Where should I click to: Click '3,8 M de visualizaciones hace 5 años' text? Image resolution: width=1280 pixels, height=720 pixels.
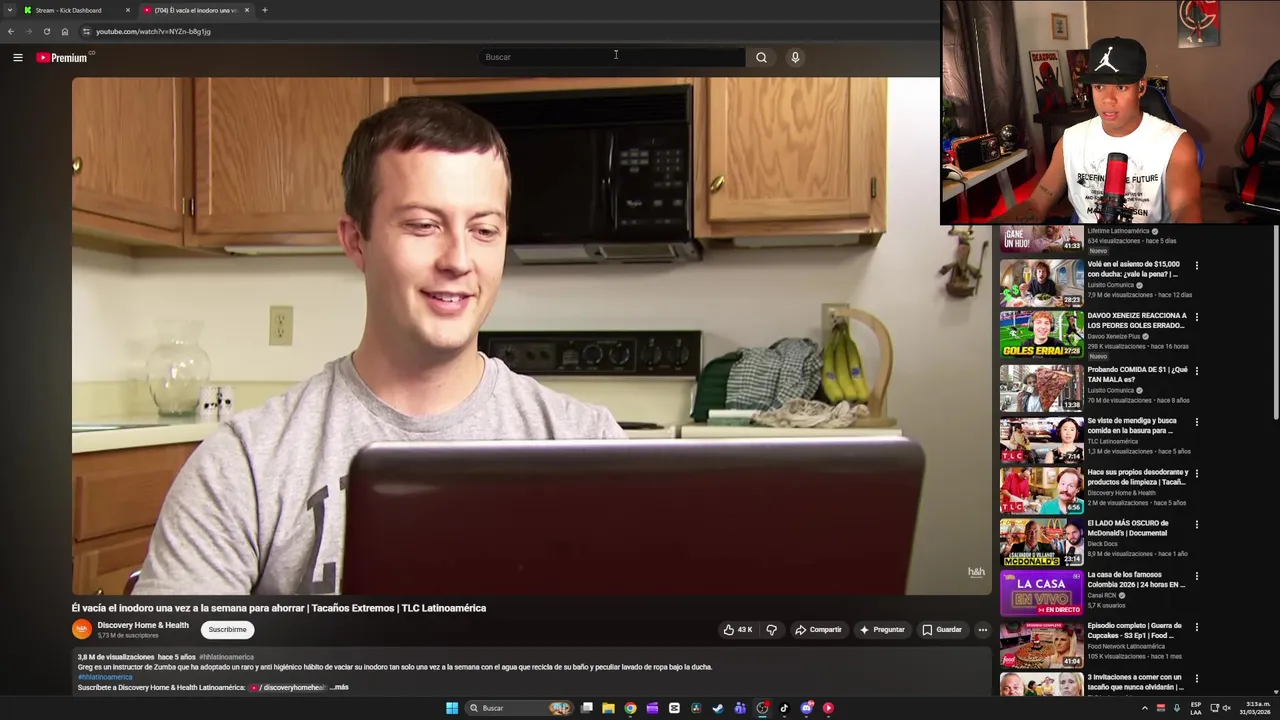click(x=136, y=657)
